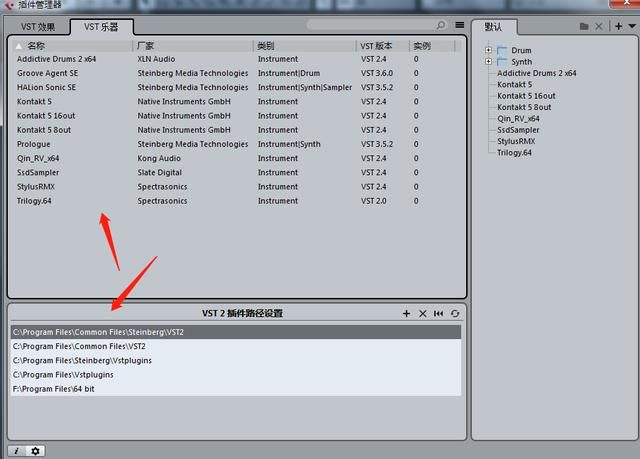Click the search magnifier icon
The height and width of the screenshot is (459, 640).
click(441, 25)
